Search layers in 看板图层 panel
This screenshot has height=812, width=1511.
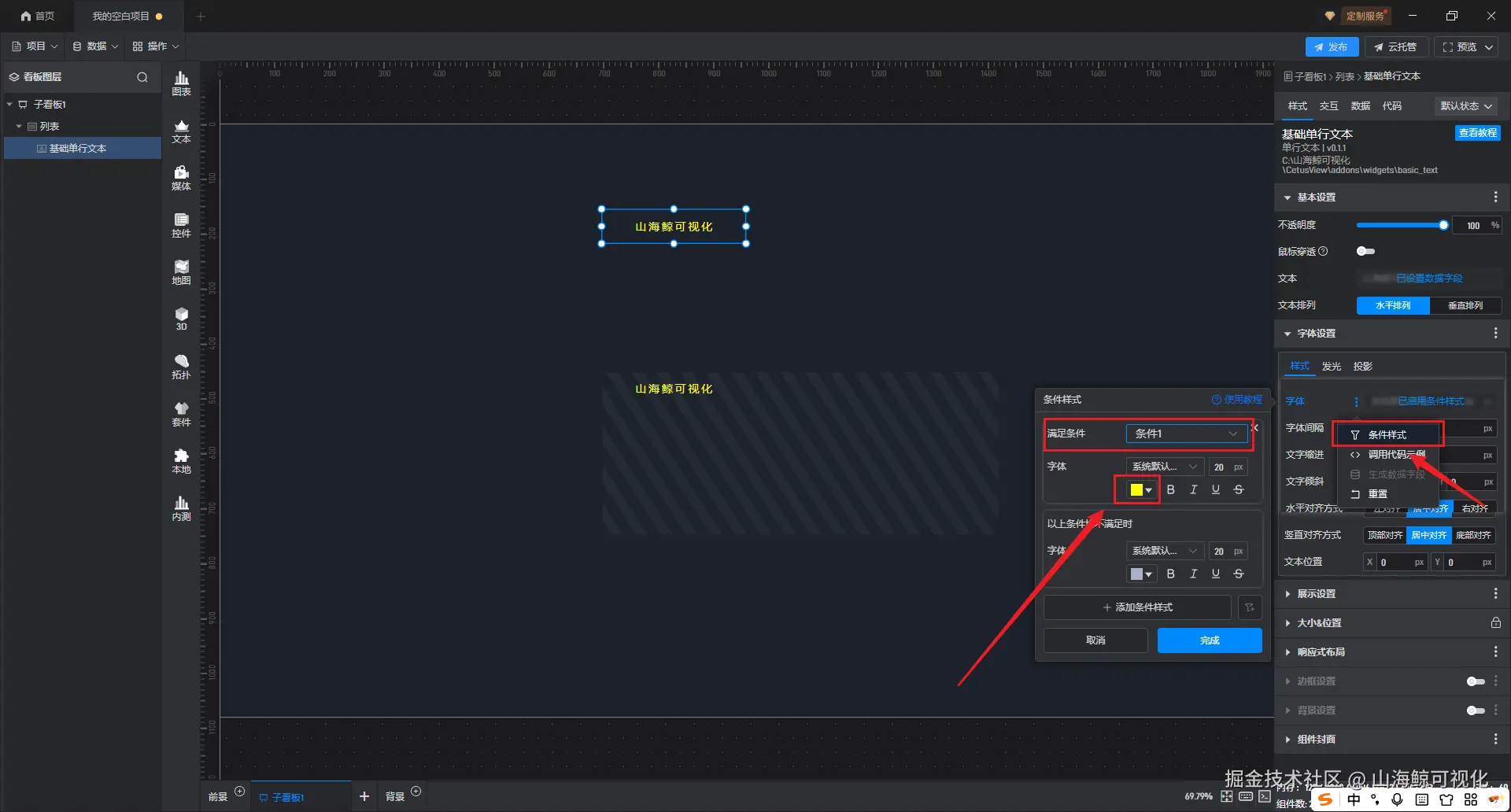[x=142, y=77]
